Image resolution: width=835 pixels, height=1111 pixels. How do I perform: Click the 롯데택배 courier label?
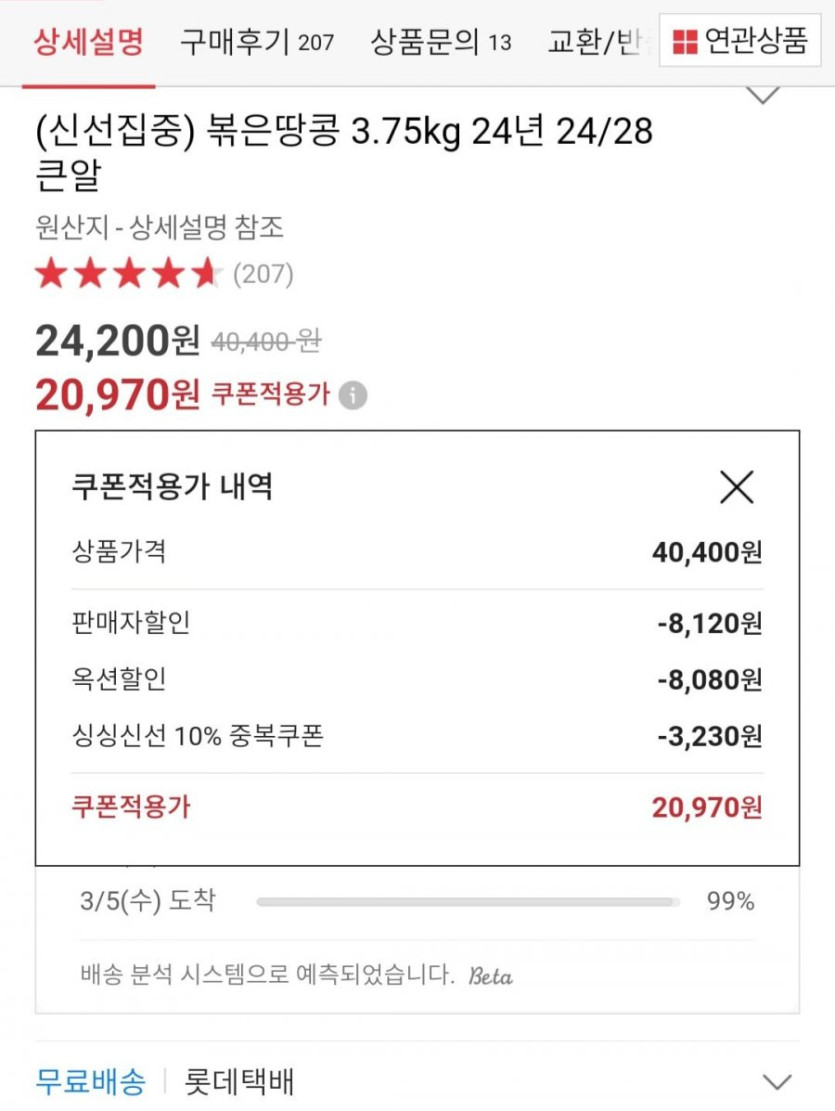click(239, 1081)
